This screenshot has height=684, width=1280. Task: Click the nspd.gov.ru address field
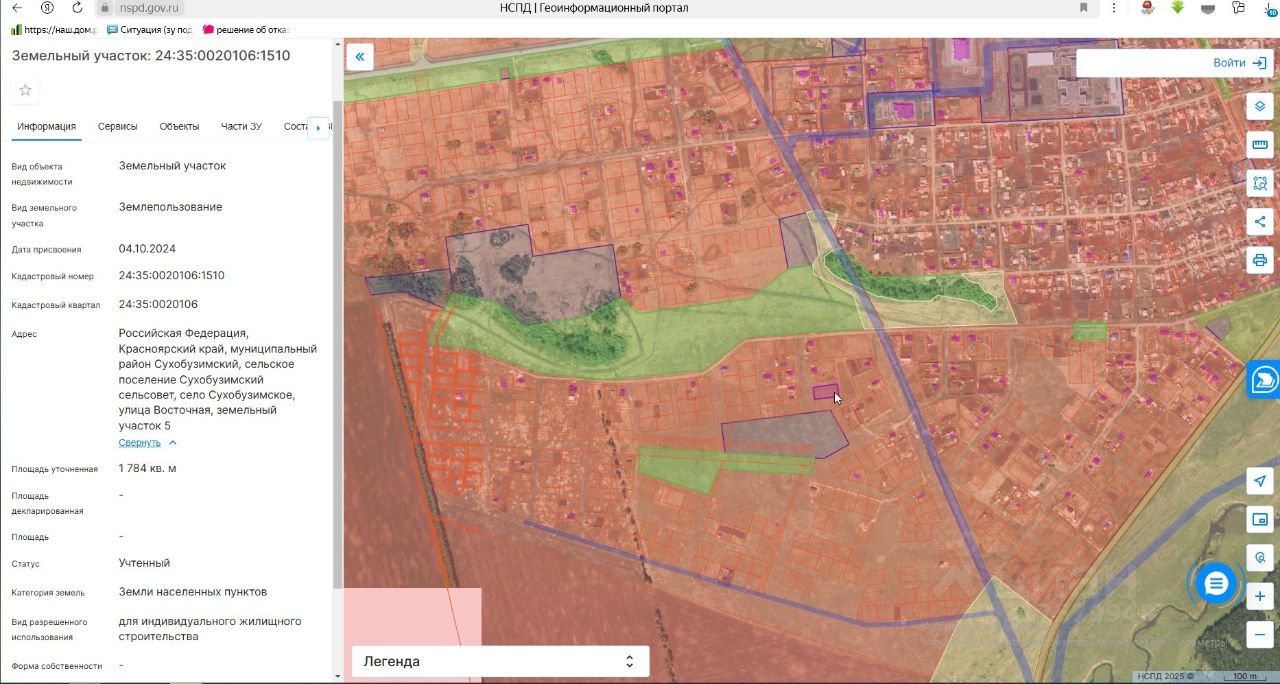(x=150, y=8)
